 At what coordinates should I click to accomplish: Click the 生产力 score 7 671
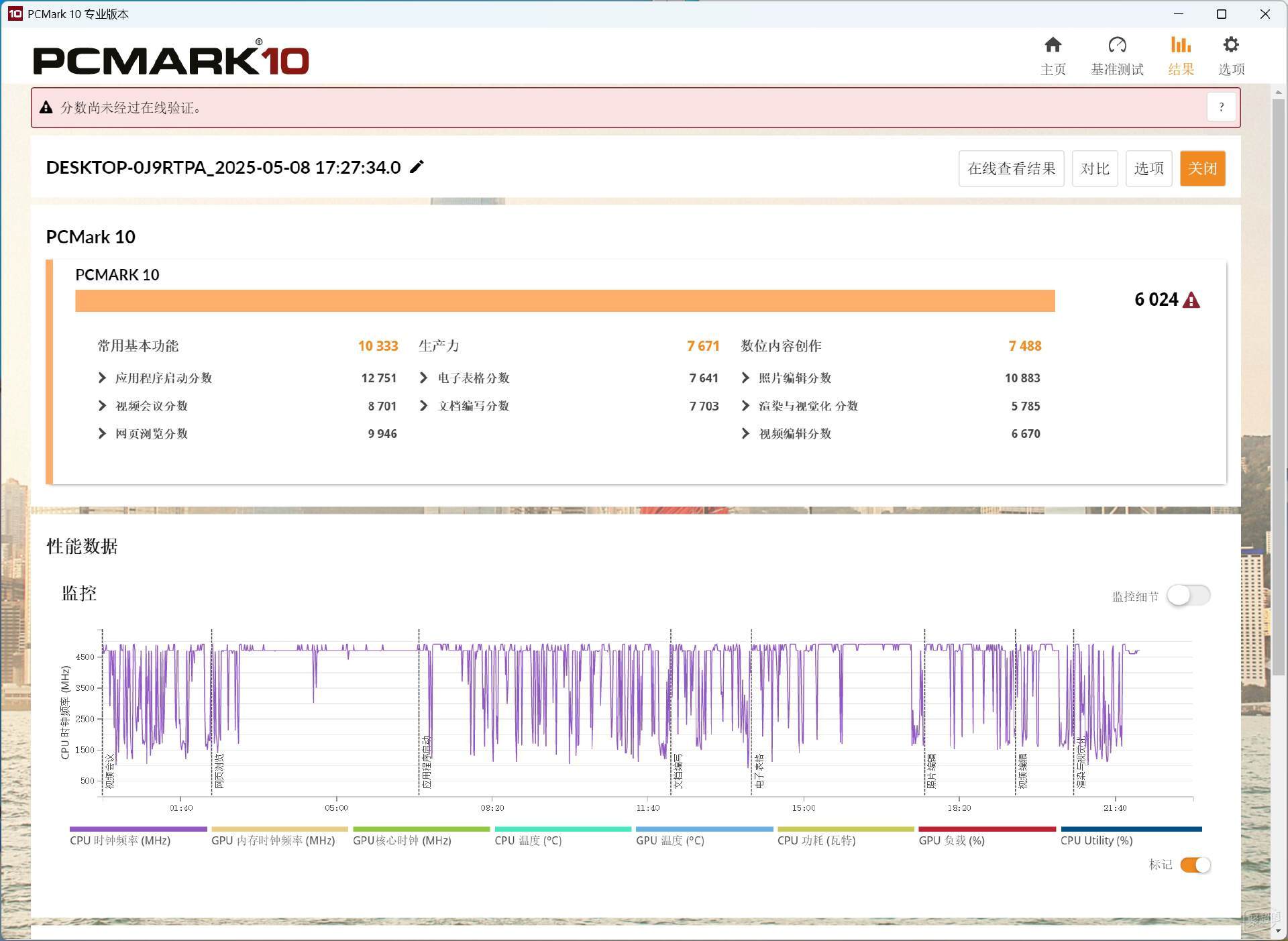click(x=703, y=346)
